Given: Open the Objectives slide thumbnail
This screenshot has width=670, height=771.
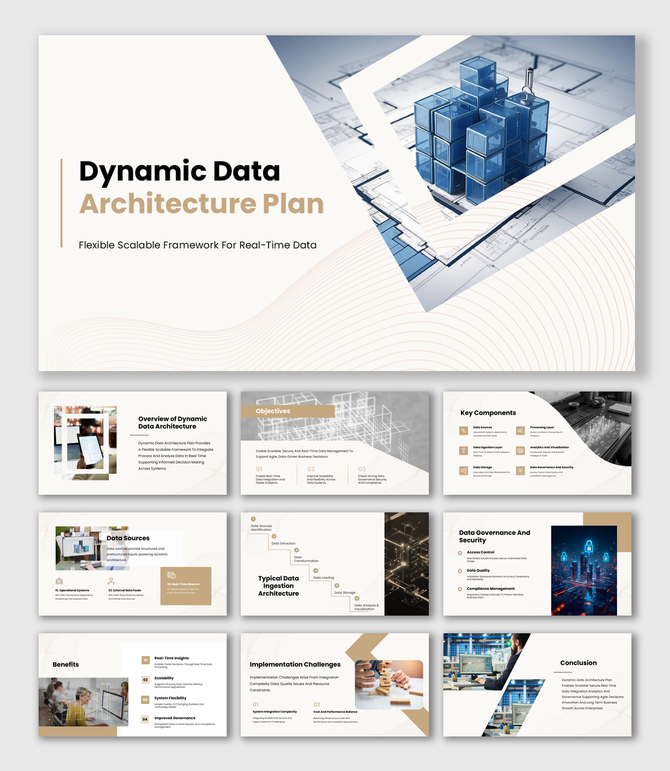Looking at the screenshot, I should 335,443.
